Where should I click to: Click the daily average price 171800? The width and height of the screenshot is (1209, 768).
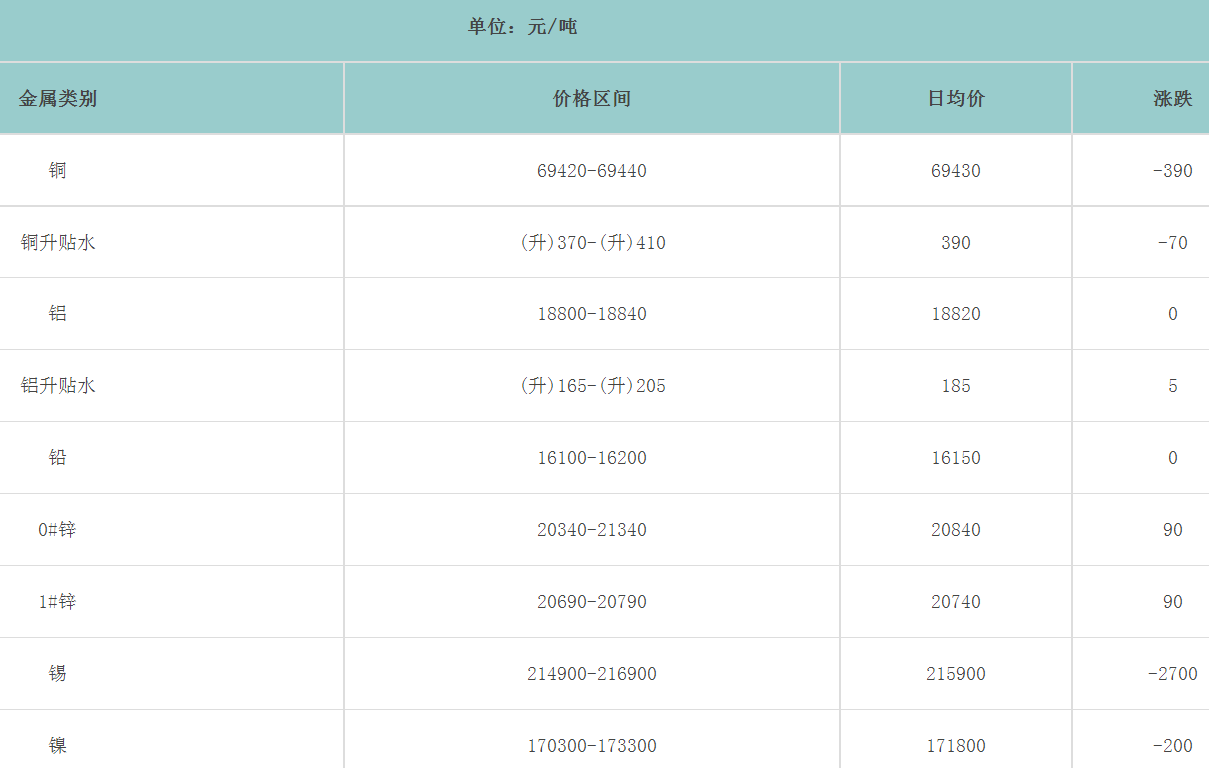tap(956, 746)
